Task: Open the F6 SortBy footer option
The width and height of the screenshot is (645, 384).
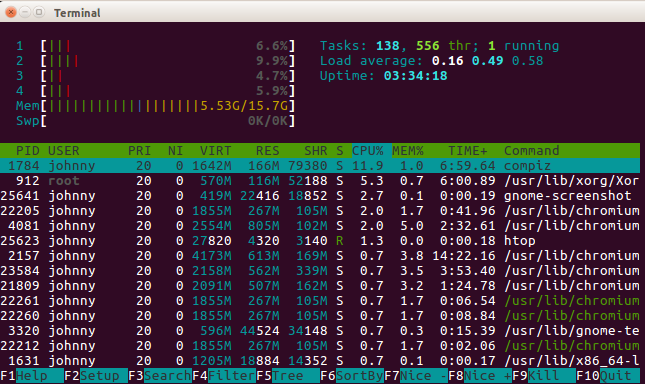Action: (352, 376)
